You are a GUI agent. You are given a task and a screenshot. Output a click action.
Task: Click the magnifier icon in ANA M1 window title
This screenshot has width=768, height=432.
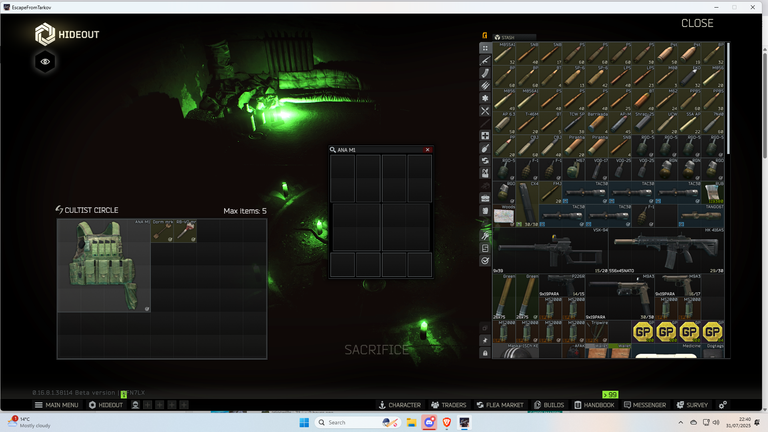pos(333,150)
